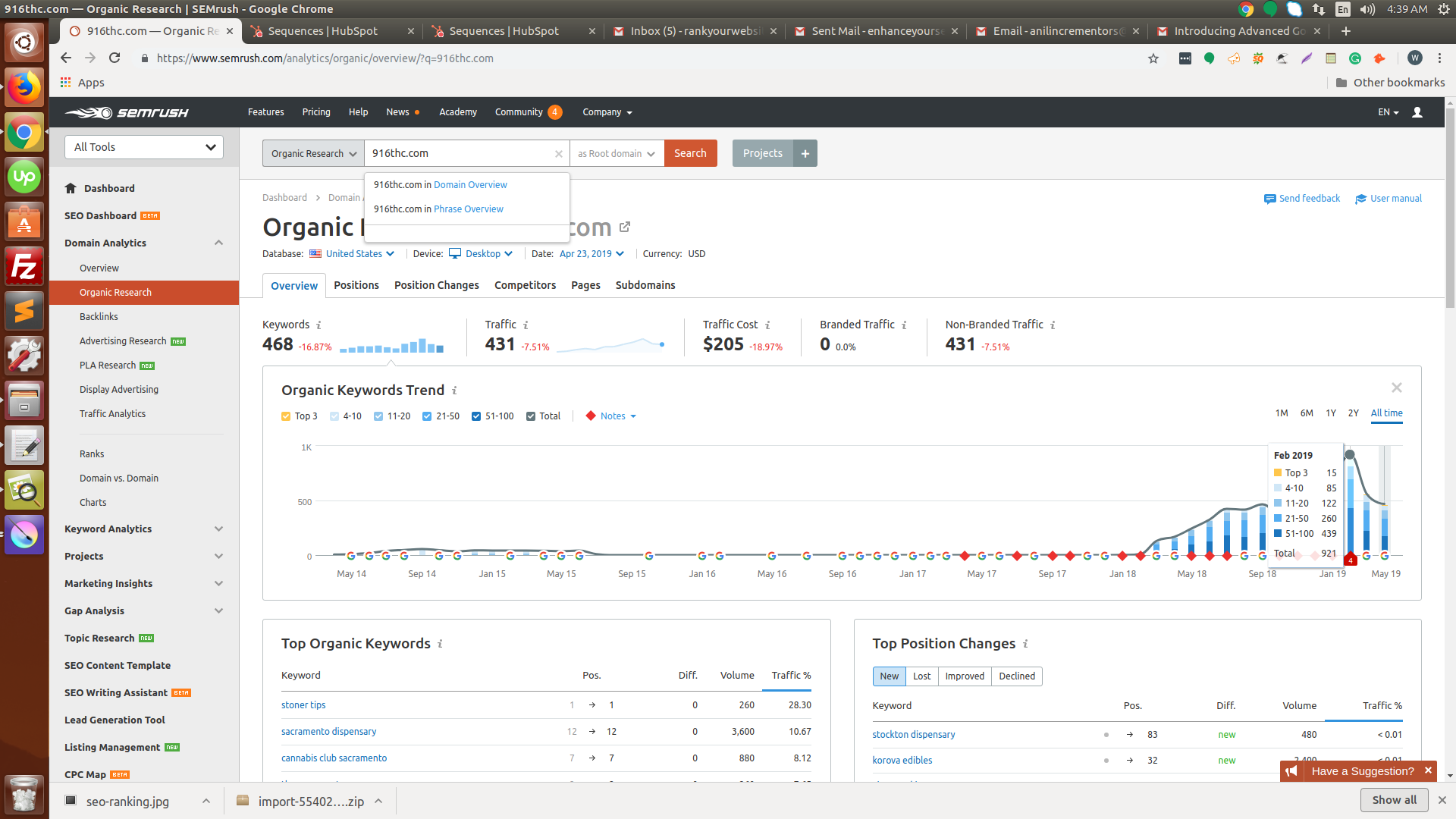Change the Desktop device dropdown

coord(481,254)
